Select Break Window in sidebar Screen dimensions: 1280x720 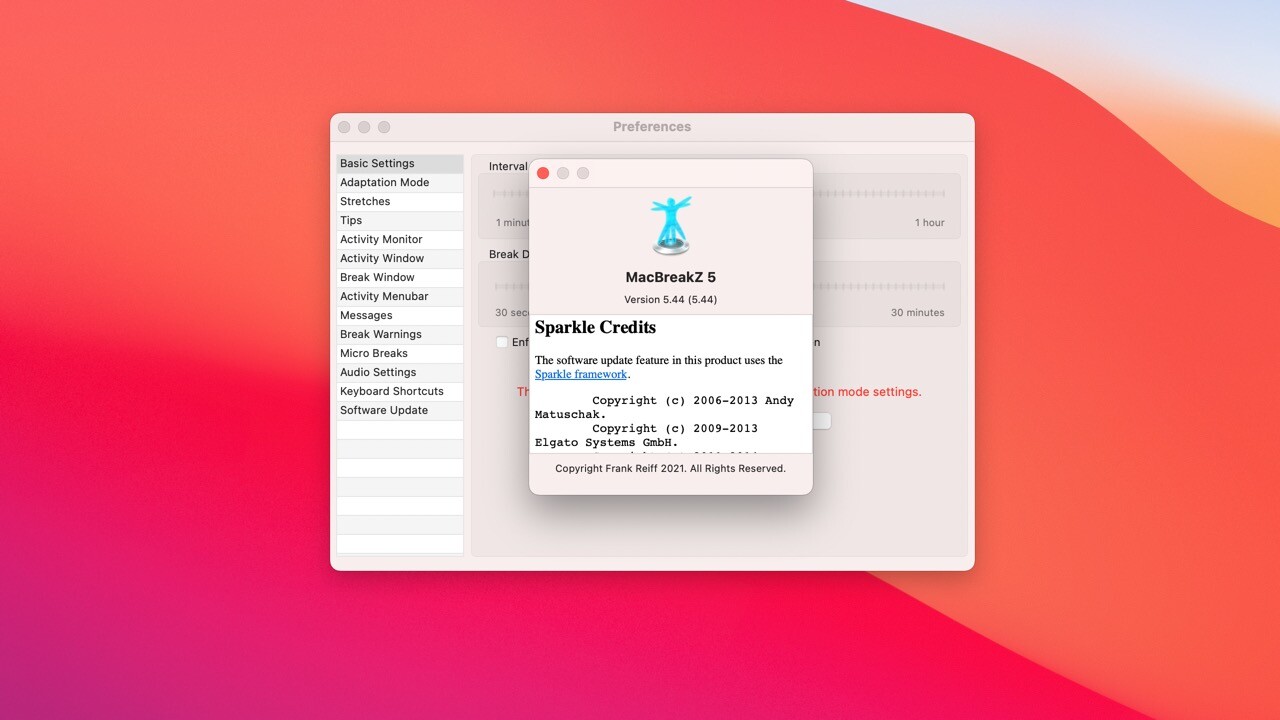pos(400,277)
